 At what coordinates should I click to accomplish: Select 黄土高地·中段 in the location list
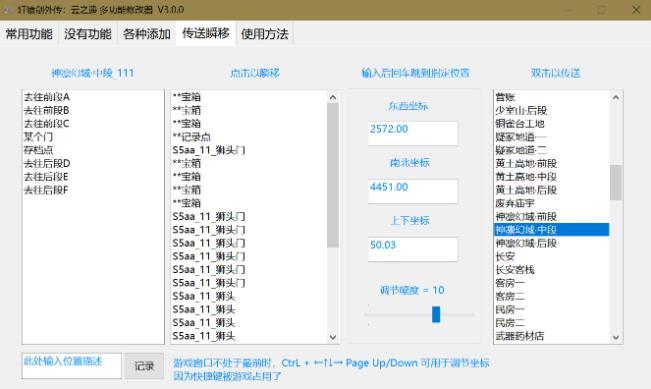tap(552, 177)
